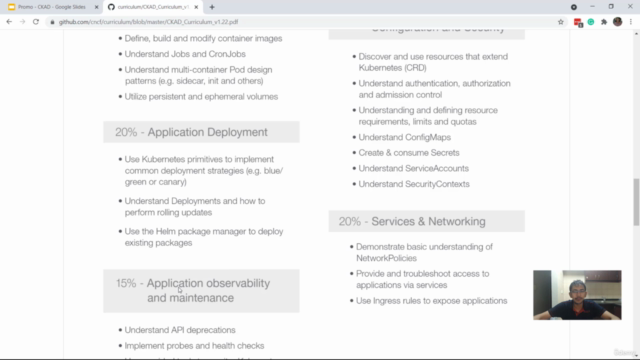Click the '20% - Application Deployment' heading
The image size is (640, 360).
pos(201,132)
